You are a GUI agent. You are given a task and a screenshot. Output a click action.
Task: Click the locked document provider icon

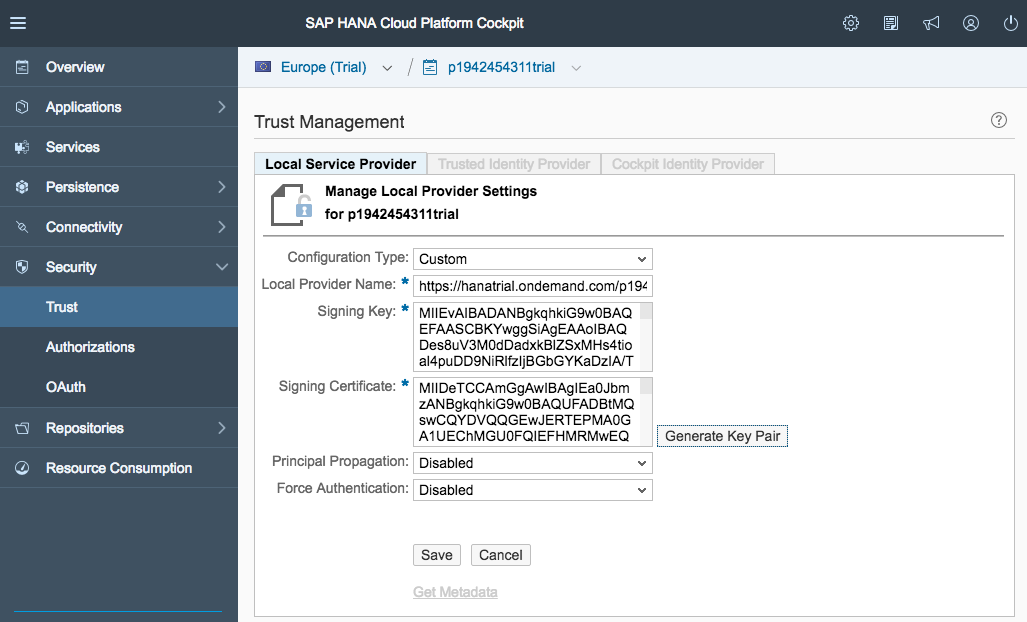pos(291,205)
